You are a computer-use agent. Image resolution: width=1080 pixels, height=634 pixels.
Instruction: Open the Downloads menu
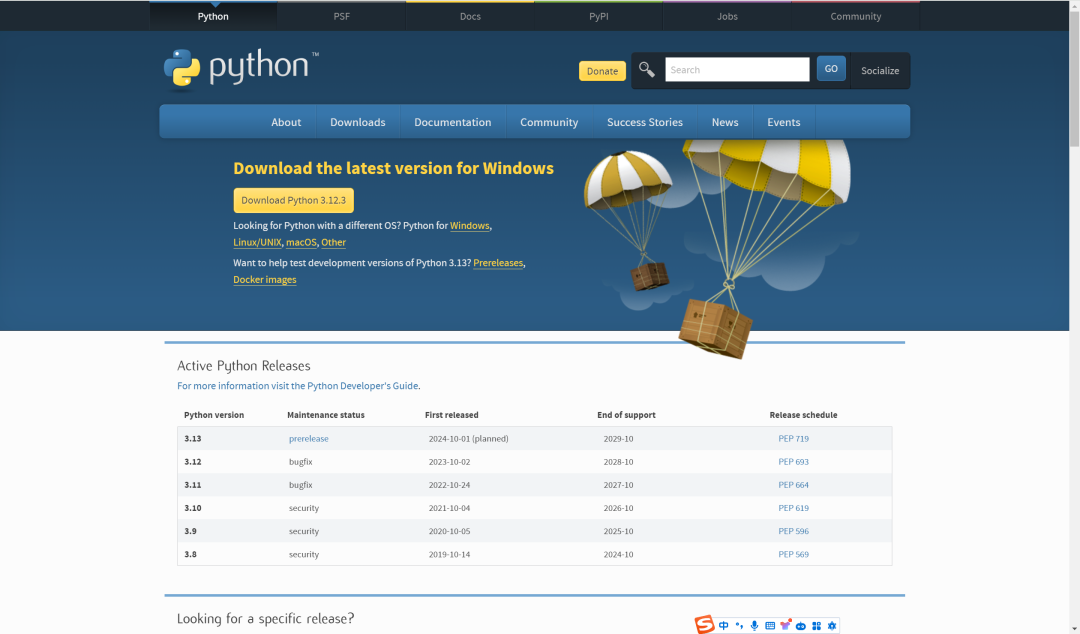point(357,122)
